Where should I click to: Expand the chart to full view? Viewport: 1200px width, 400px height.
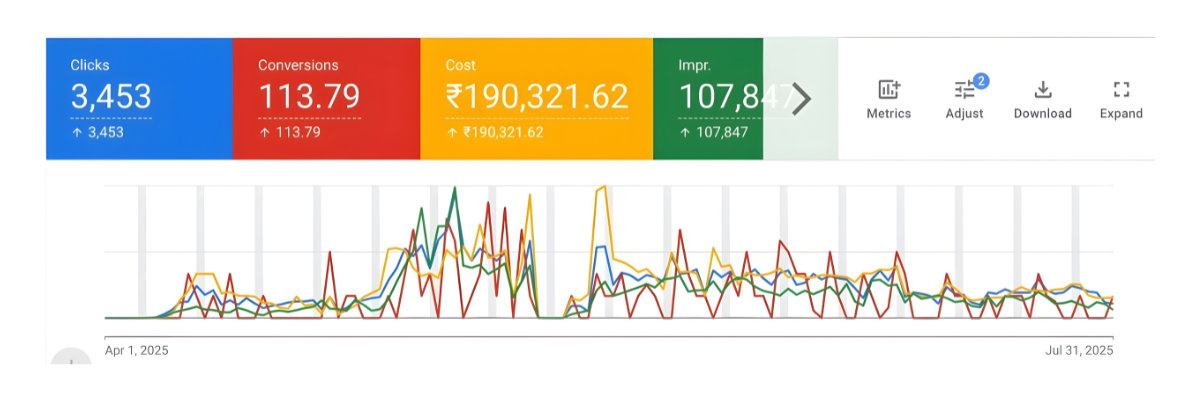click(x=1121, y=99)
